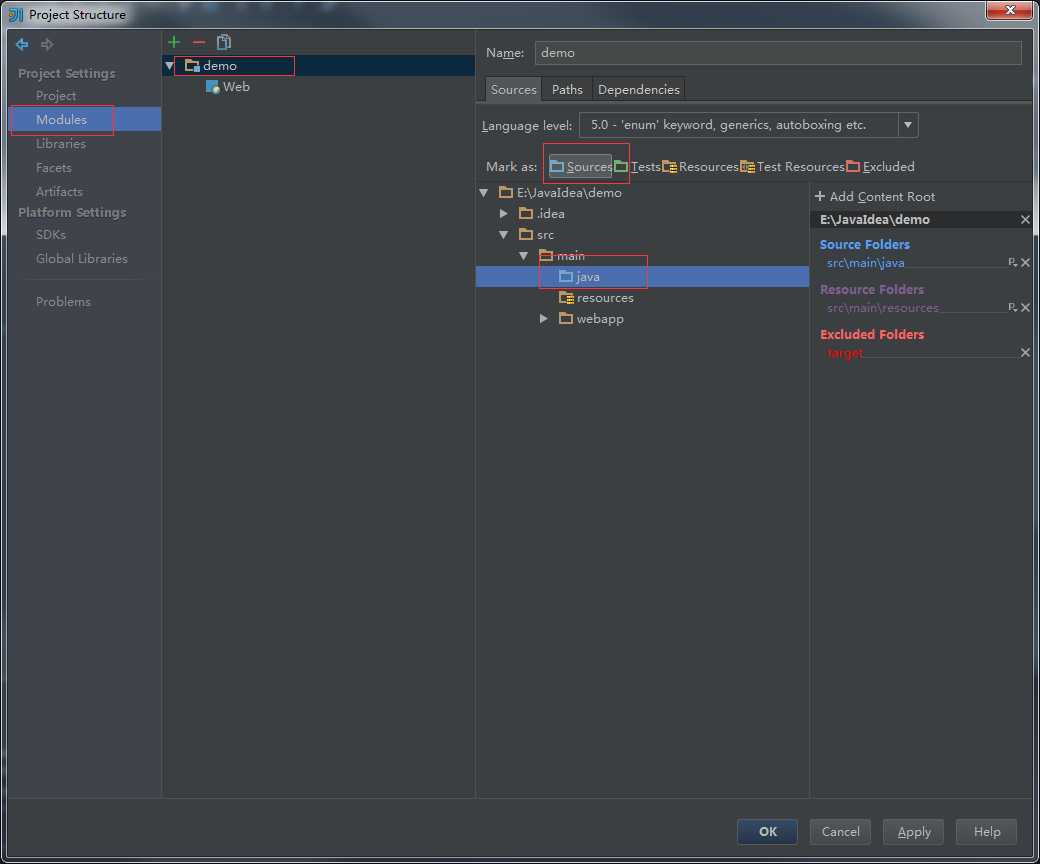1040x864 pixels.
Task: Copy the selected module
Action: pyautogui.click(x=224, y=42)
